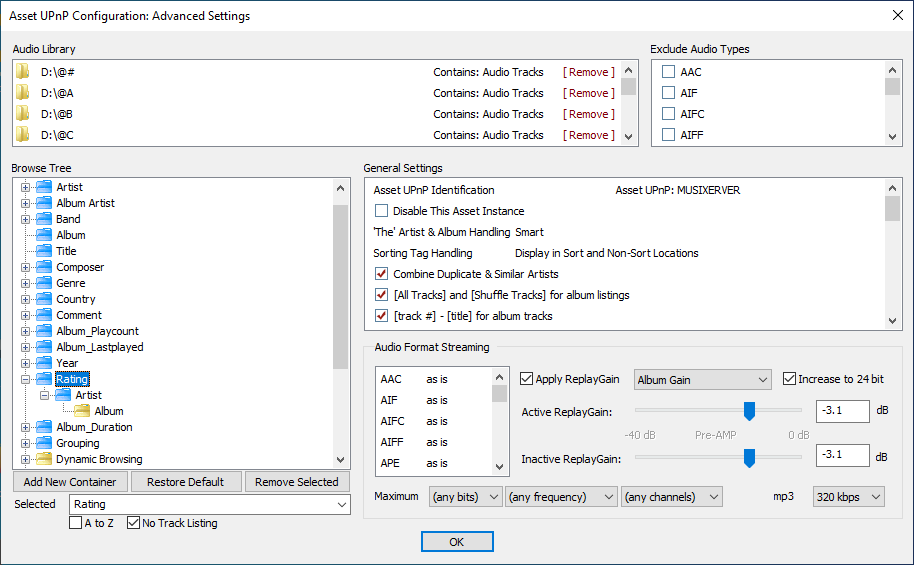
Task: Remove the D:\@# library folder
Action: click(x=589, y=72)
